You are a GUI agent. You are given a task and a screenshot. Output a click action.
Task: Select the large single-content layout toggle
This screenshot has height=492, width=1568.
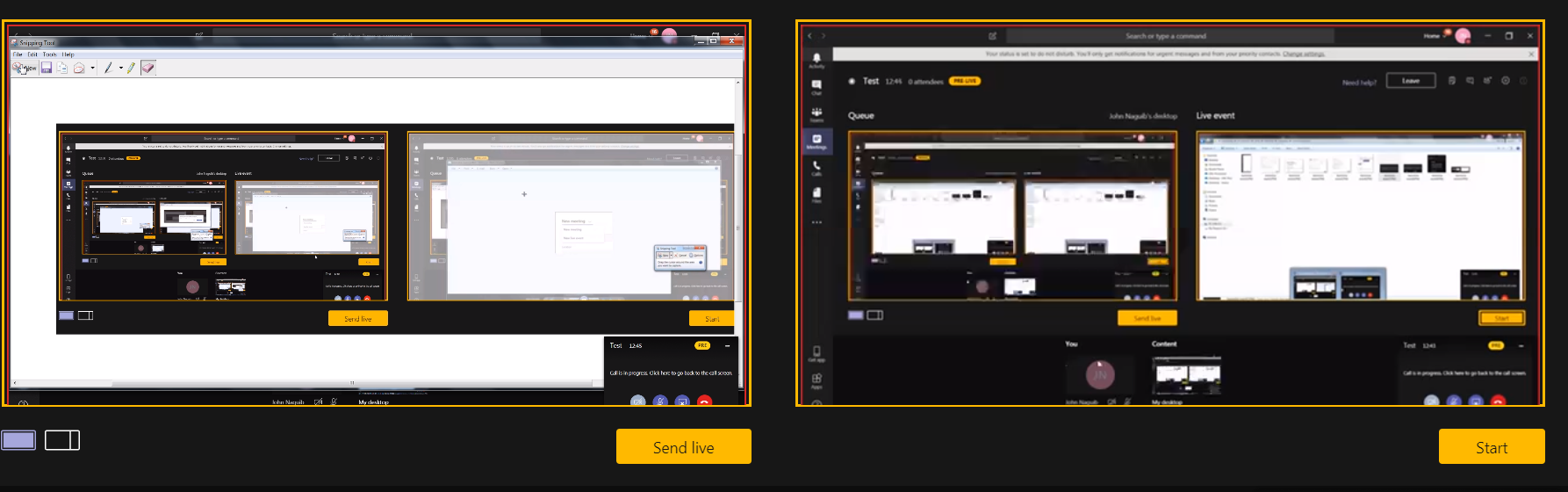[18, 440]
